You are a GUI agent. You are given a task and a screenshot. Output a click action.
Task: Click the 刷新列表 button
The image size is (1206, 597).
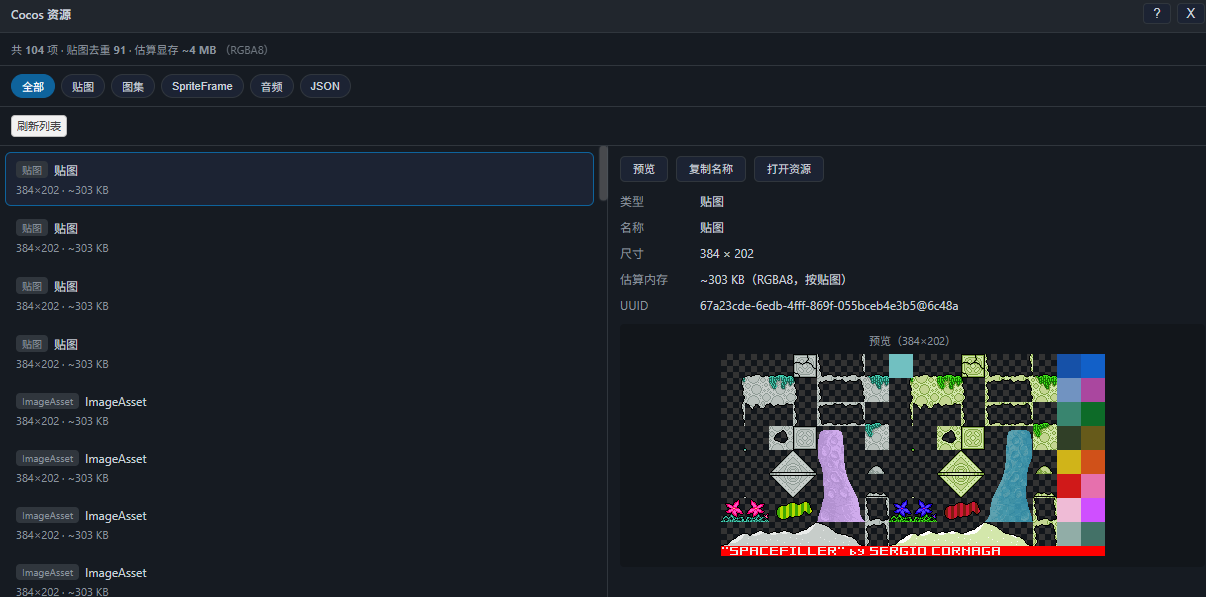click(x=39, y=126)
